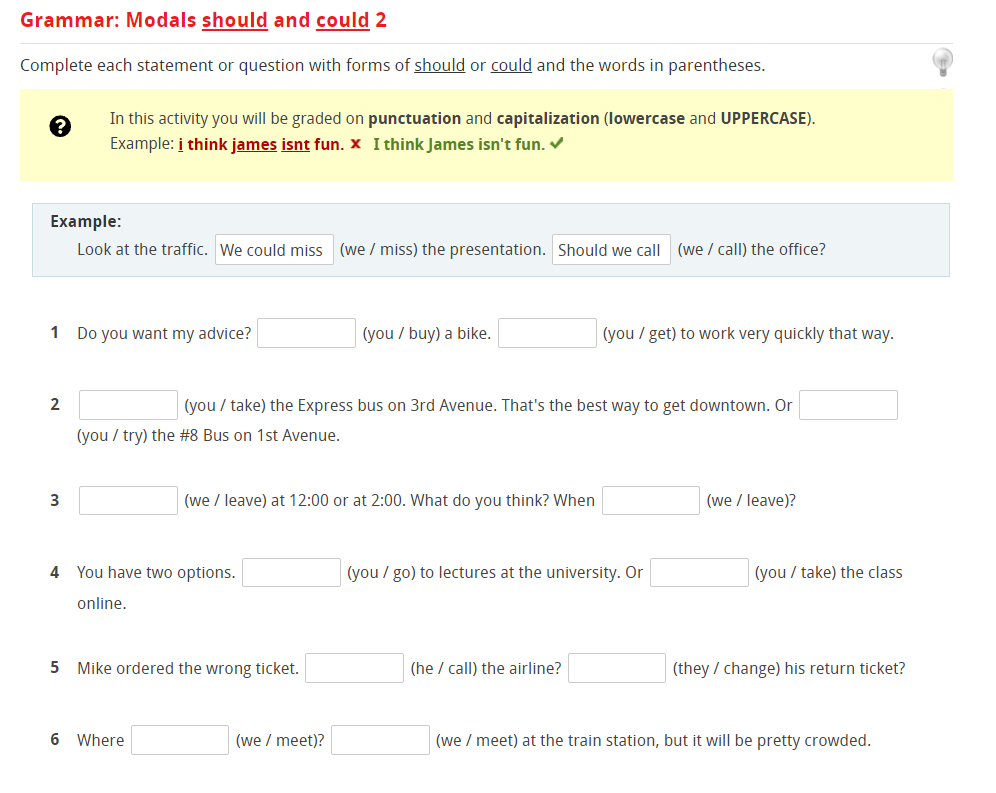Focus the blank after 'get downtown. Or'
This screenshot has height=793, width=996.
(848, 405)
